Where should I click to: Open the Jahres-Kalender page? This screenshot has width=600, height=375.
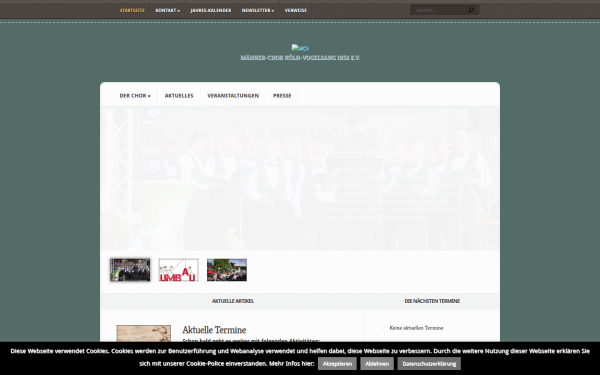211,10
